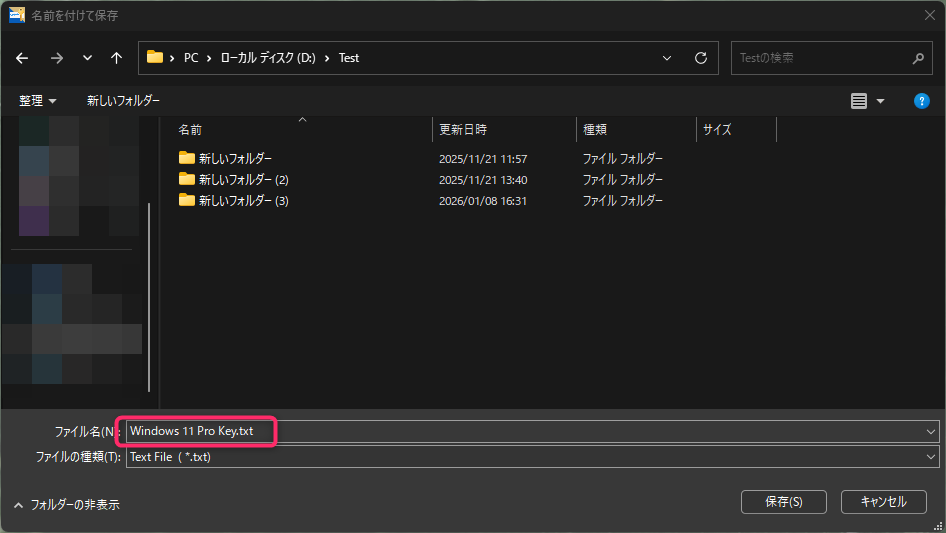
Task: Open the file type dropdown
Action: [930, 457]
